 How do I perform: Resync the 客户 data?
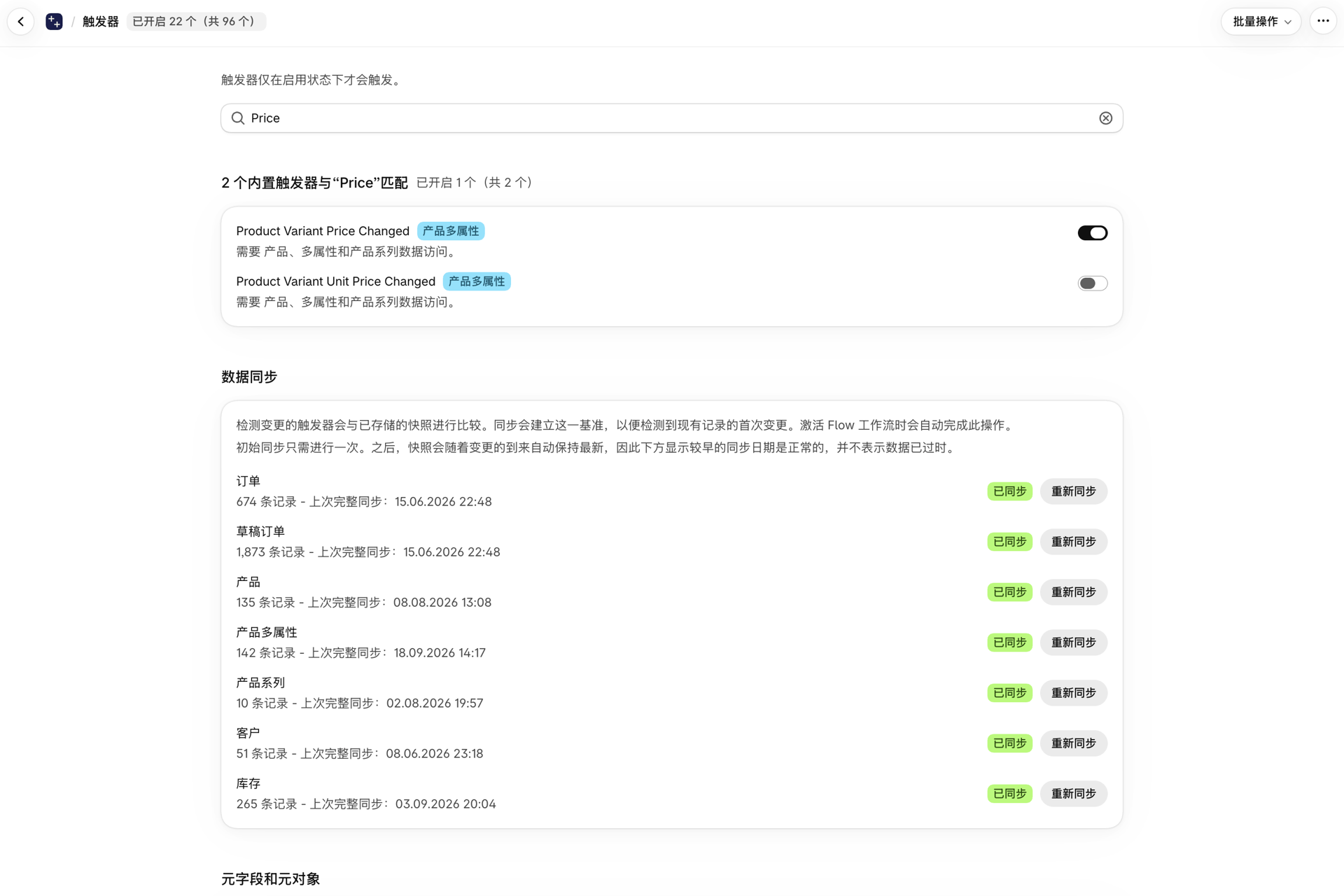click(x=1073, y=743)
